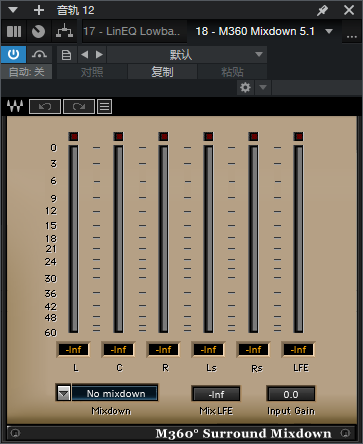Expand the arrow next to the gear
363x444 pixels.
tap(263, 88)
